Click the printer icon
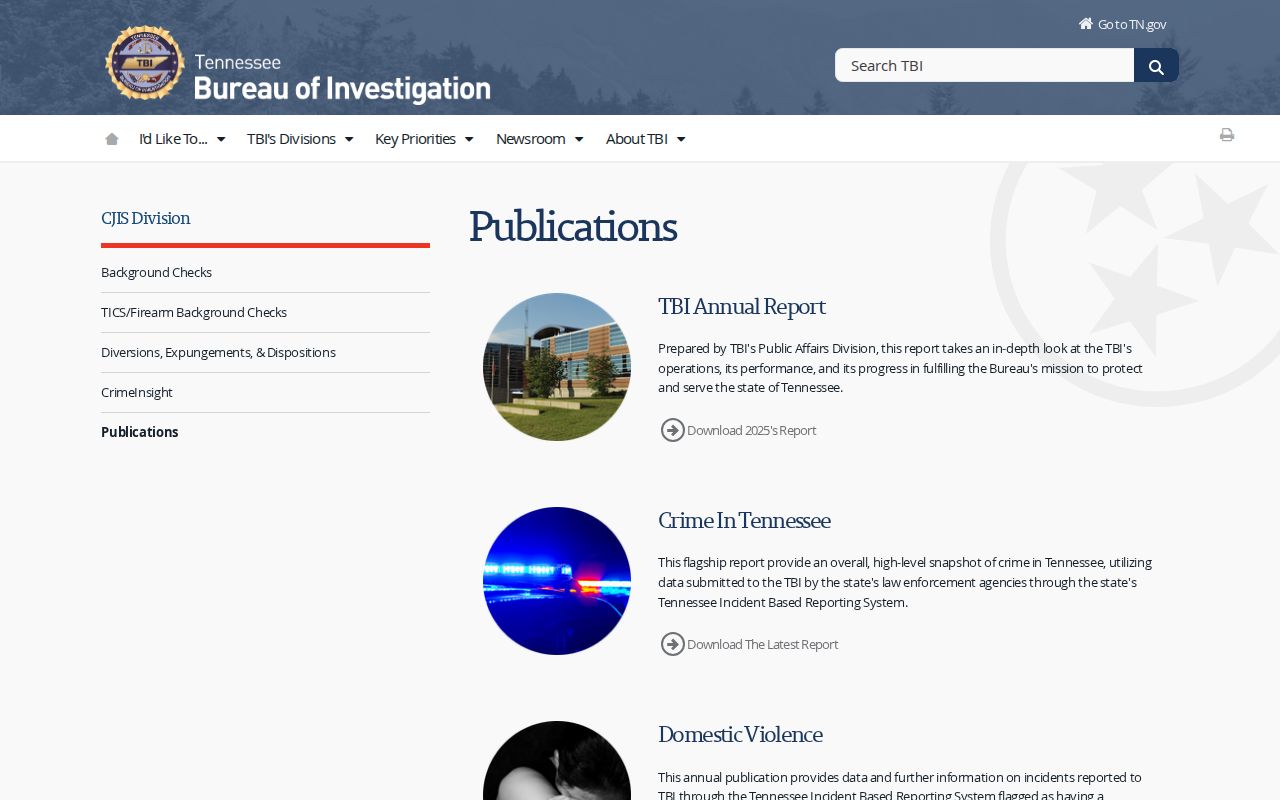1280x800 pixels. tap(1227, 135)
